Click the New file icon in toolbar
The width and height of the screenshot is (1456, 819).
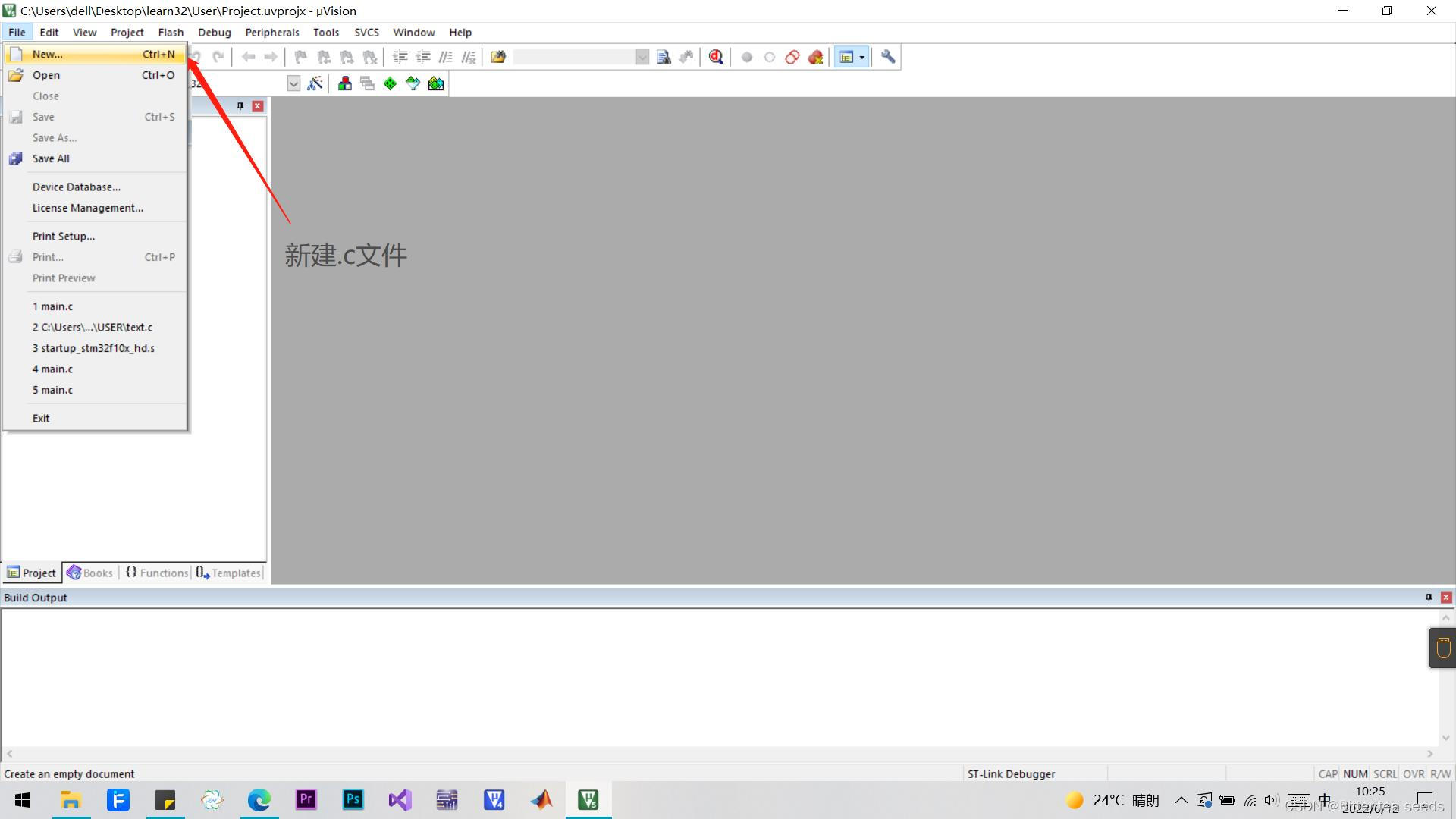click(14, 54)
